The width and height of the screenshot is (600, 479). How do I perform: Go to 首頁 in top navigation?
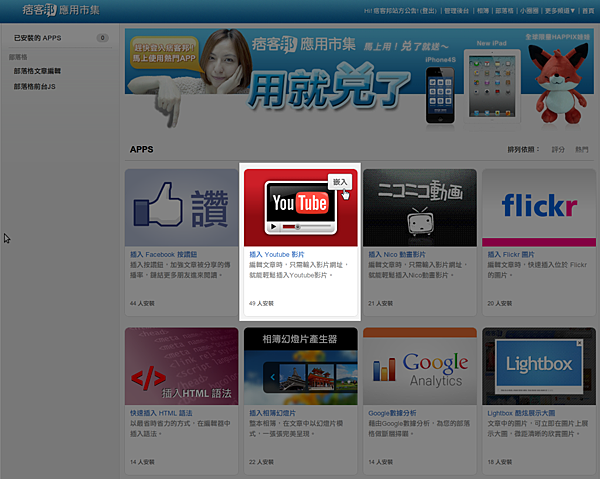(588, 11)
